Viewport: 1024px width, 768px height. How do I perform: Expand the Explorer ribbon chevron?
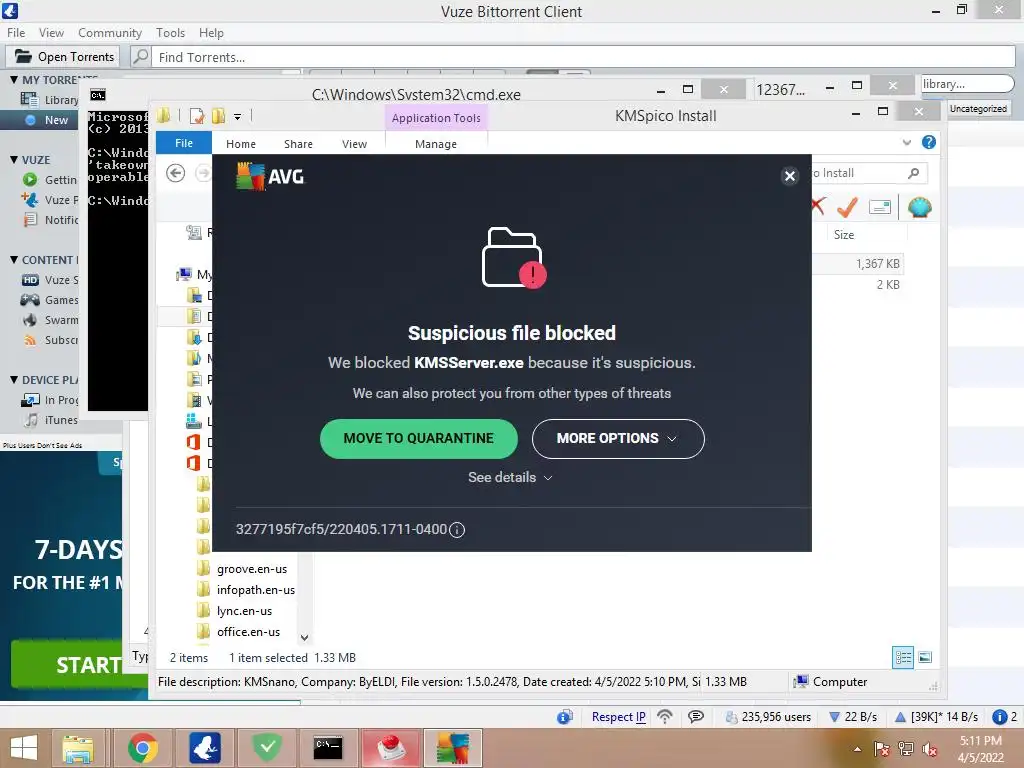tap(906, 142)
